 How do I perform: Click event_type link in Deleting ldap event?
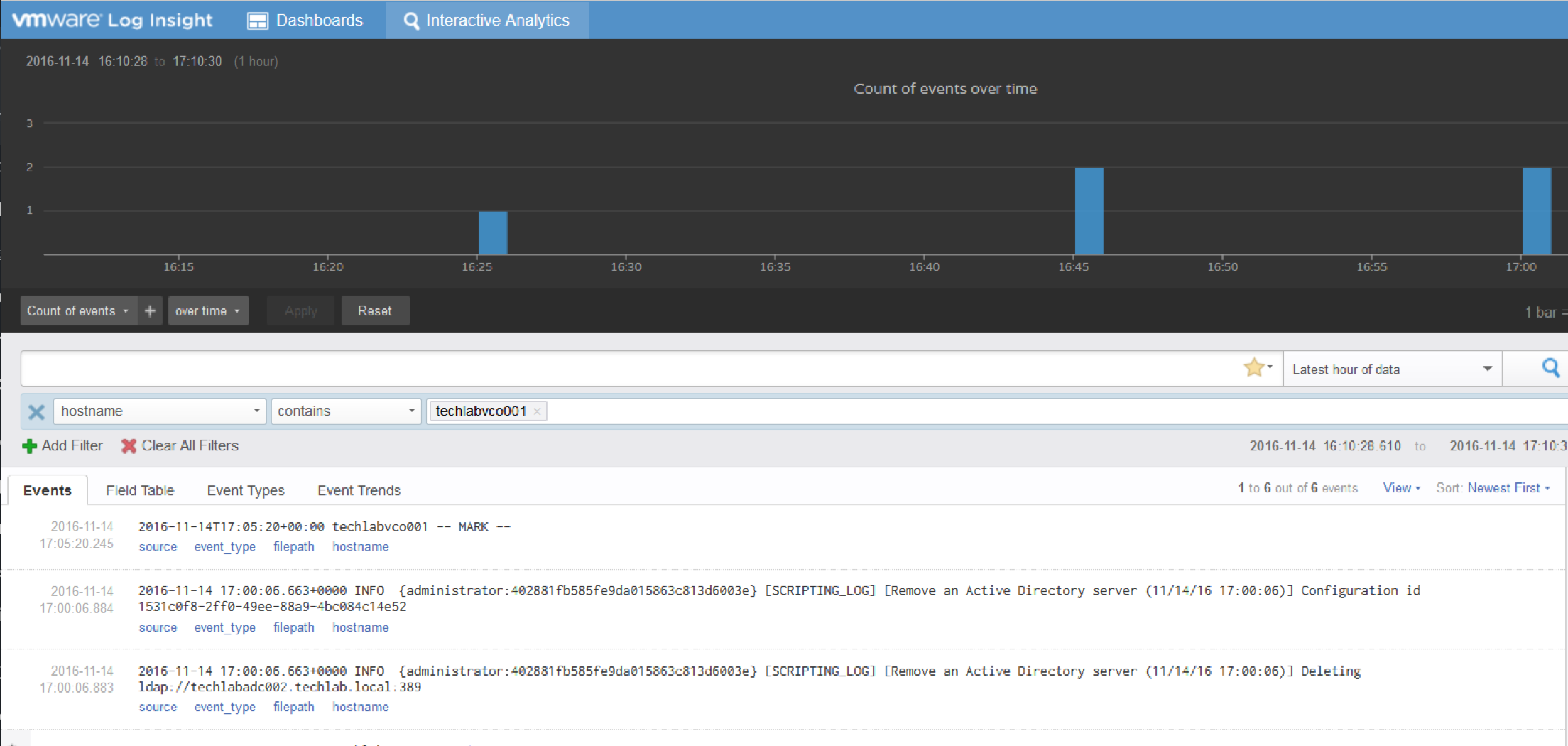point(225,707)
